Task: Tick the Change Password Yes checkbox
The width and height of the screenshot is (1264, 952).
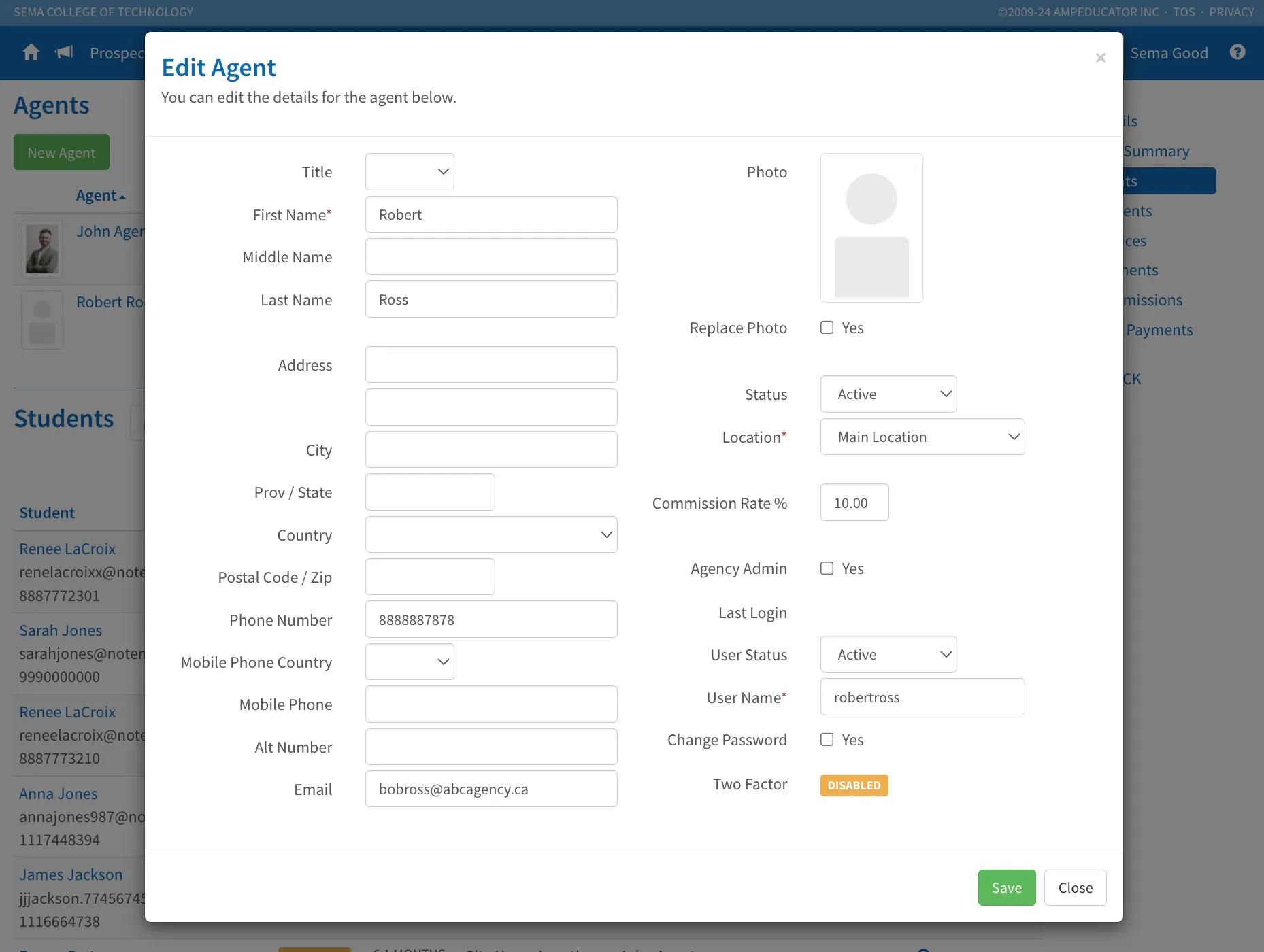Action: (827, 740)
